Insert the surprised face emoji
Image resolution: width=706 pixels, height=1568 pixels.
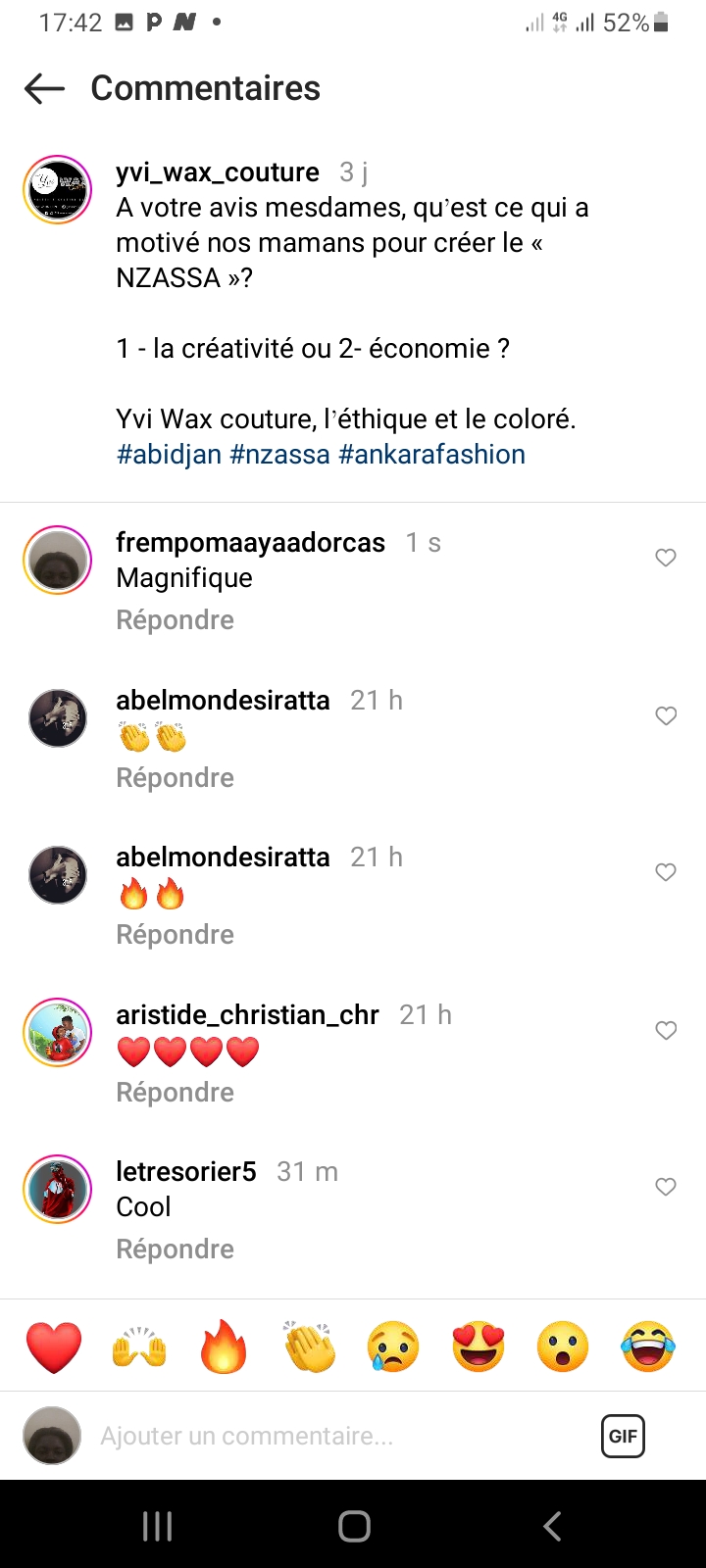point(563,1347)
